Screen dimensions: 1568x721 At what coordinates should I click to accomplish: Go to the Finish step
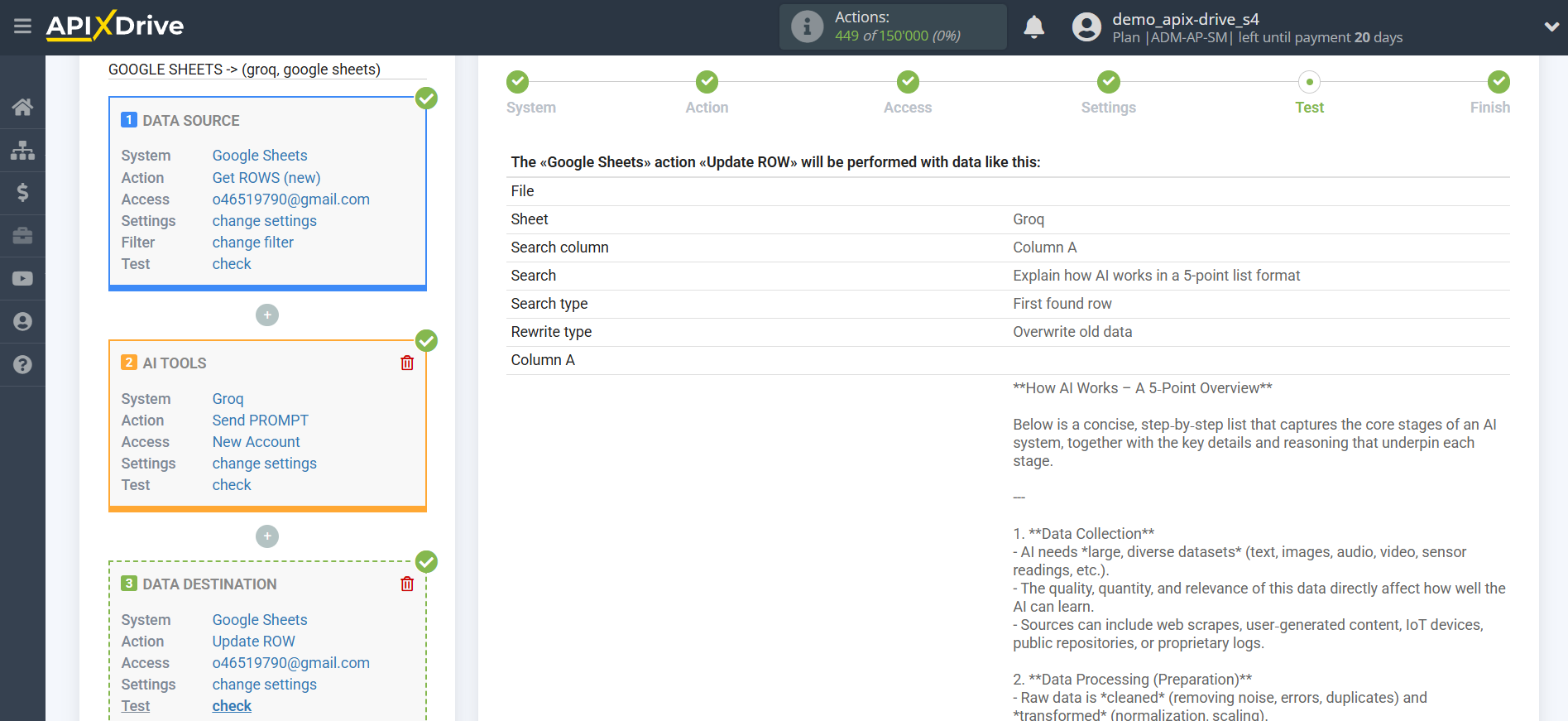(x=1498, y=82)
